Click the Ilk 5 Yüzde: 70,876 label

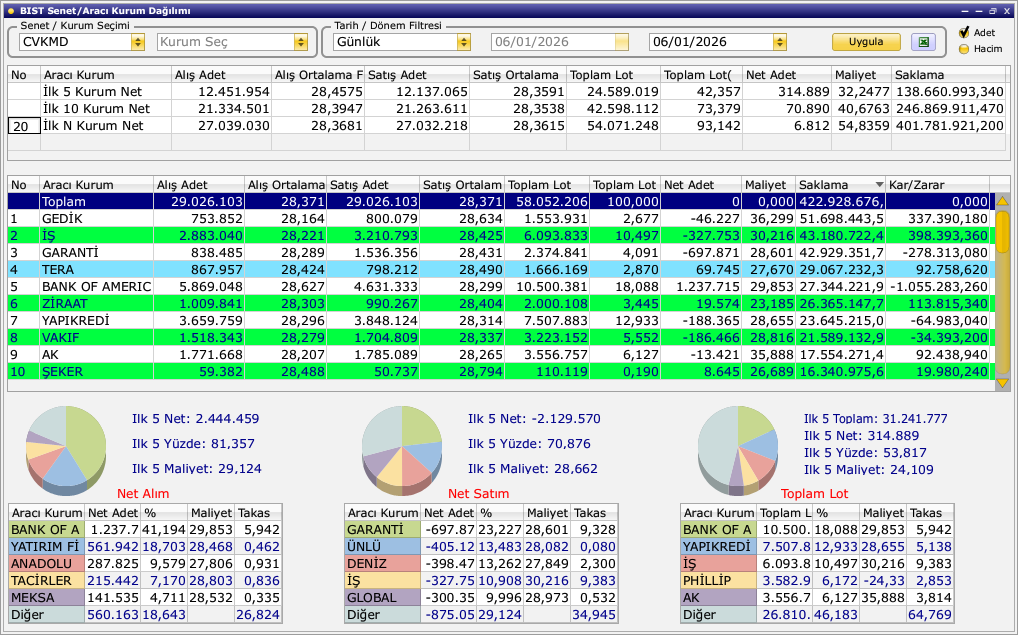[x=529, y=444]
